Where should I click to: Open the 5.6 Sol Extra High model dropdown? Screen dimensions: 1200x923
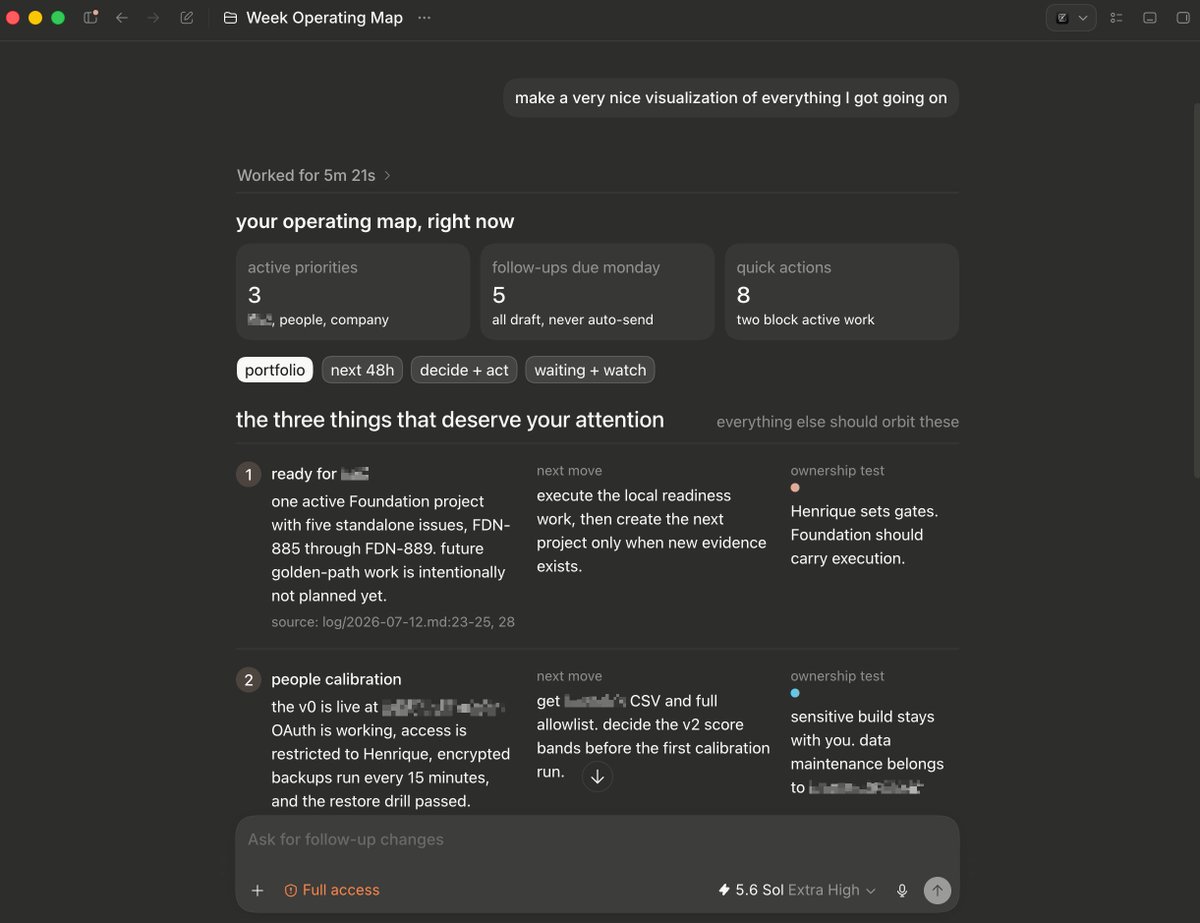797,890
